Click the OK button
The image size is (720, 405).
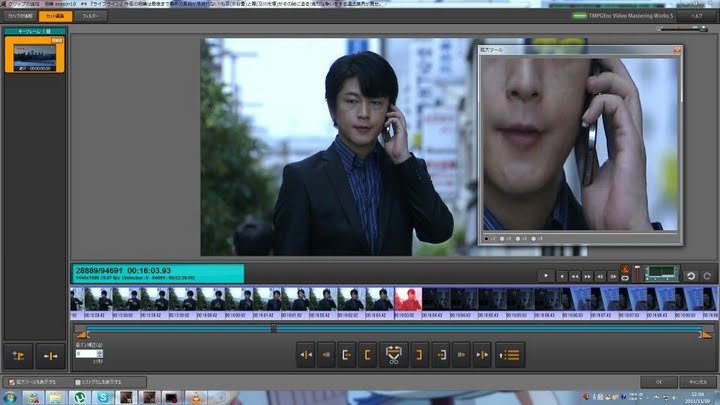tap(658, 382)
